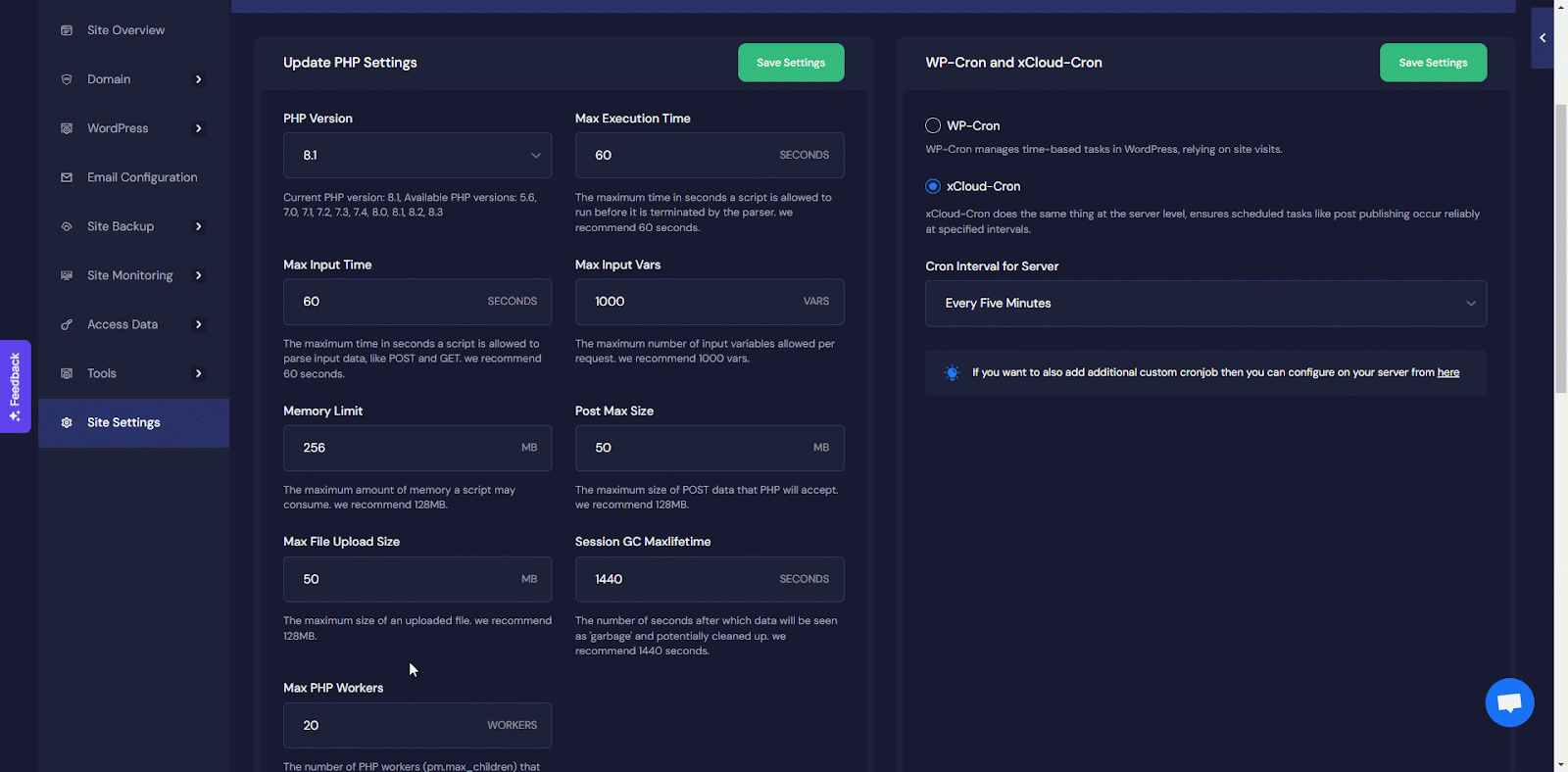This screenshot has width=1568, height=772.
Task: Click the Site Monitoring icon in sidebar
Action: (67, 275)
